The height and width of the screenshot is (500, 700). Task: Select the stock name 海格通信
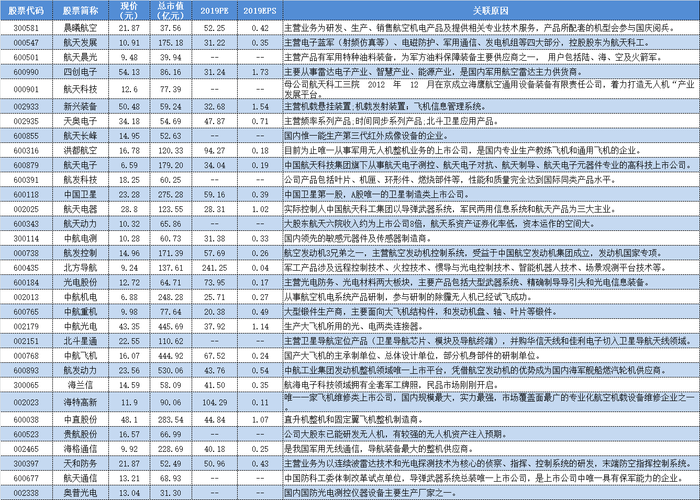[80, 449]
